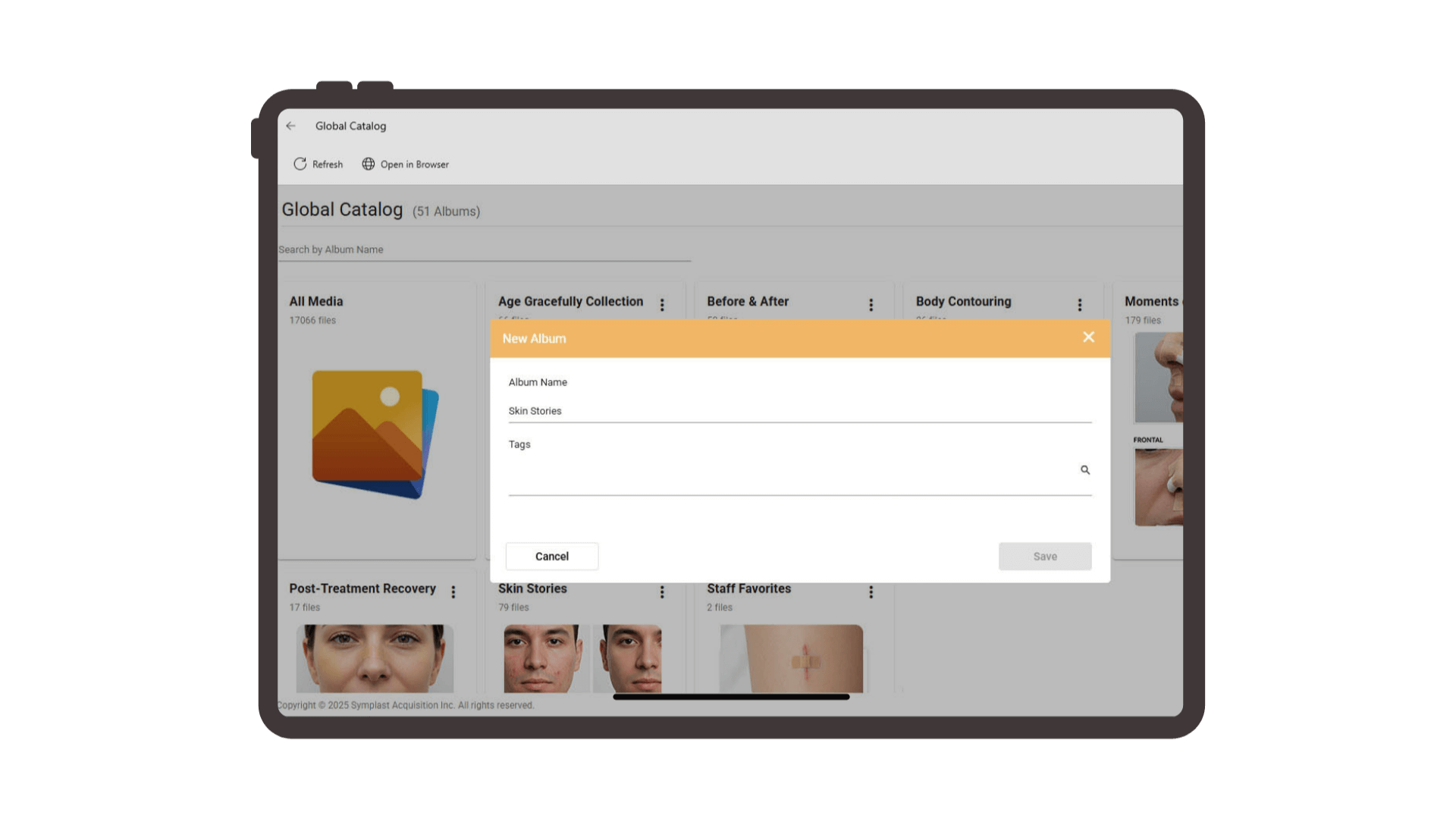Open Body Contouring album options menu
Image resolution: width=1456 pixels, height=819 pixels.
[x=1080, y=304]
